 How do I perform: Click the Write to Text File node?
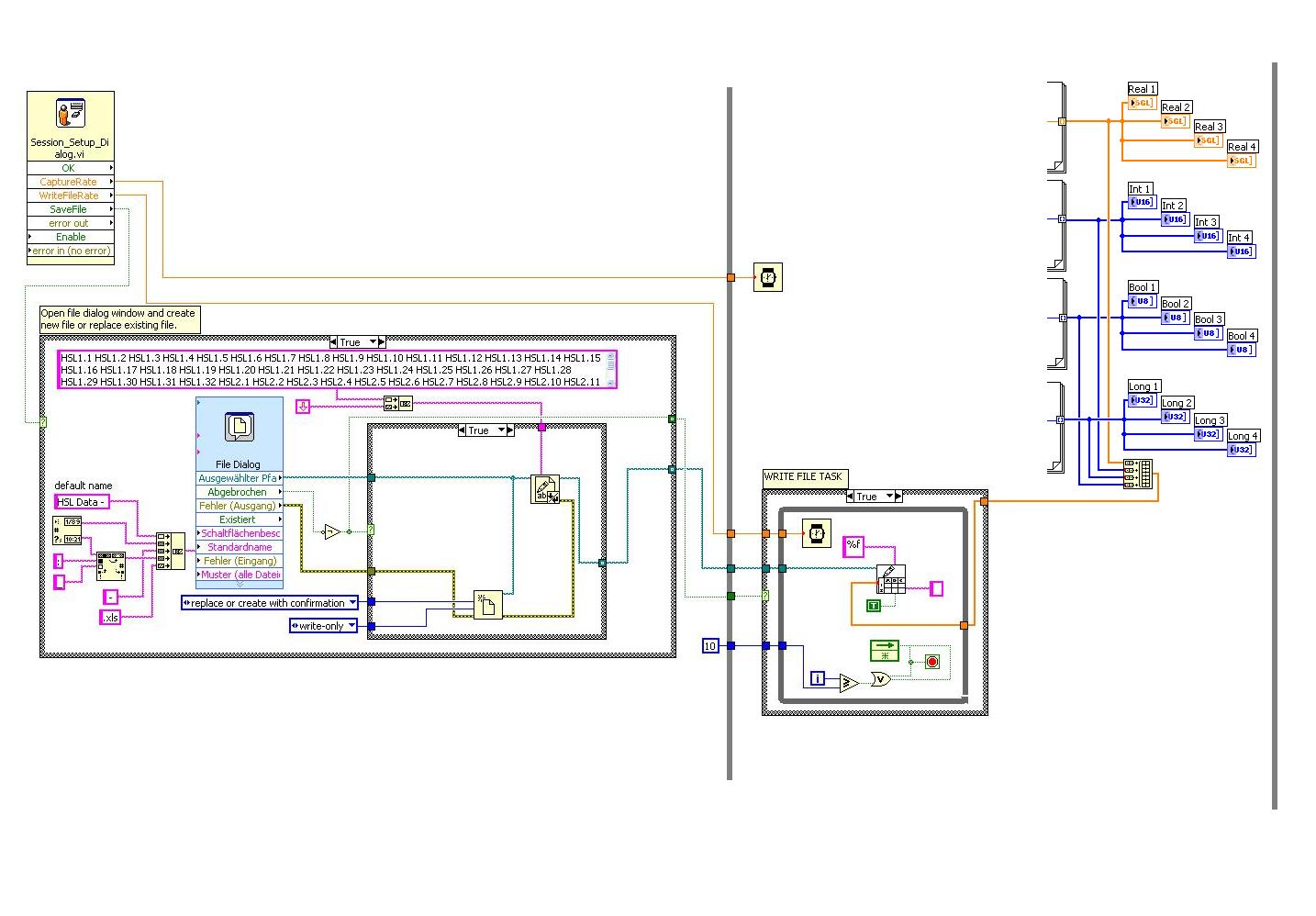pyautogui.click(x=546, y=489)
